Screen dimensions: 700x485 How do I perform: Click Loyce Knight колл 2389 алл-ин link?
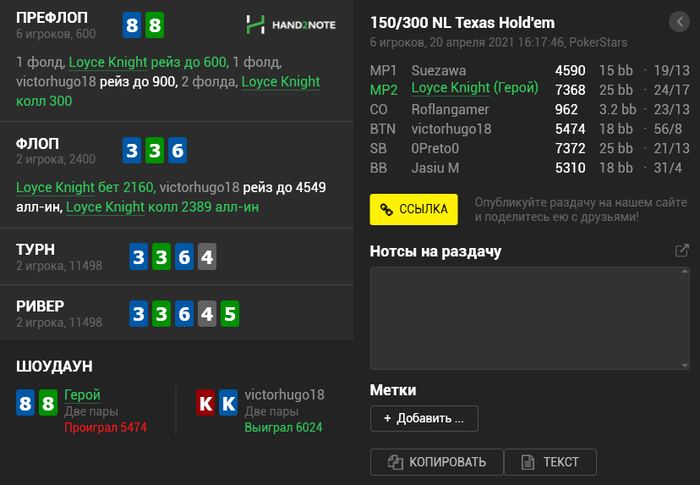click(x=162, y=207)
